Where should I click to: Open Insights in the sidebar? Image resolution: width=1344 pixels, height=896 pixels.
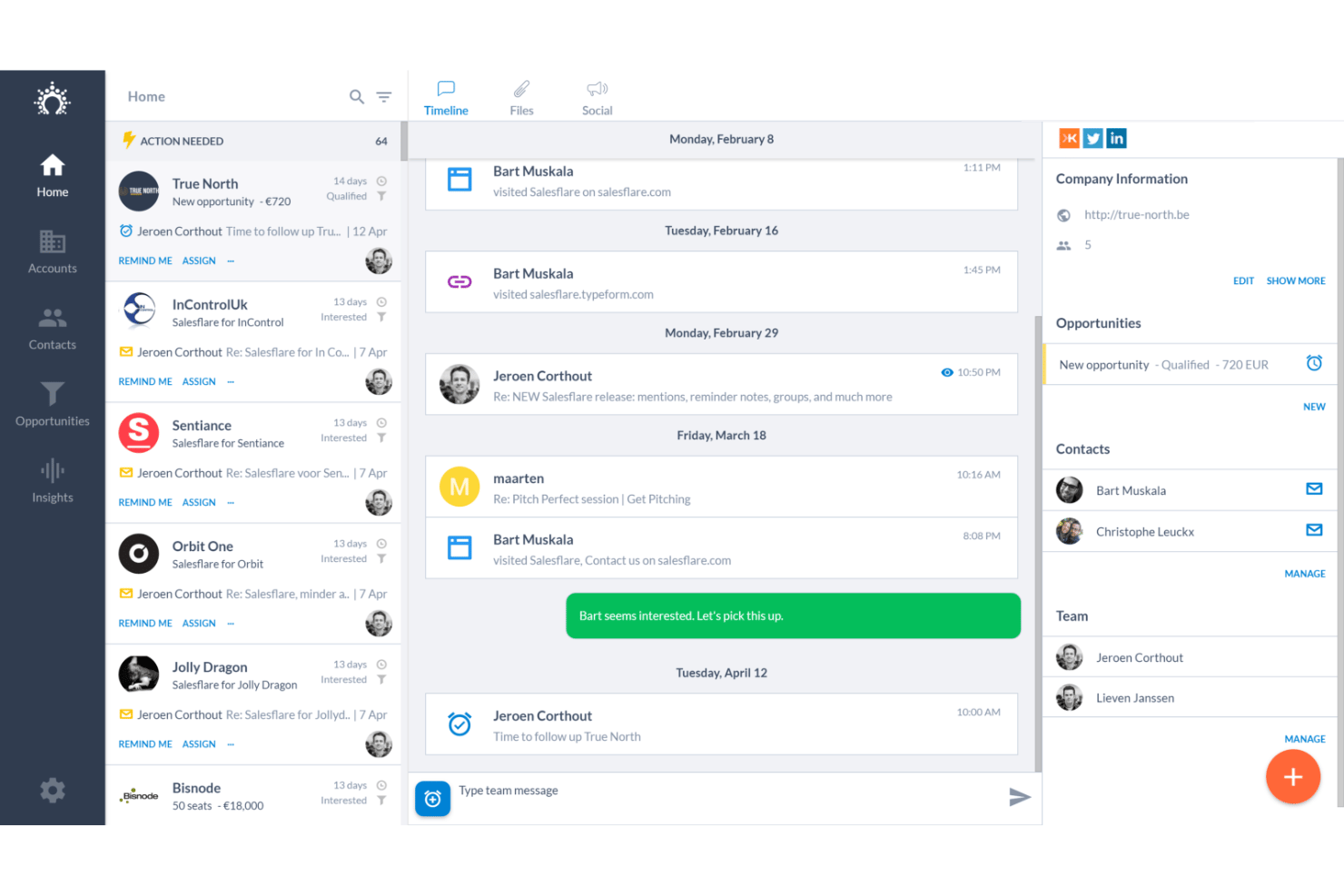pos(53,481)
